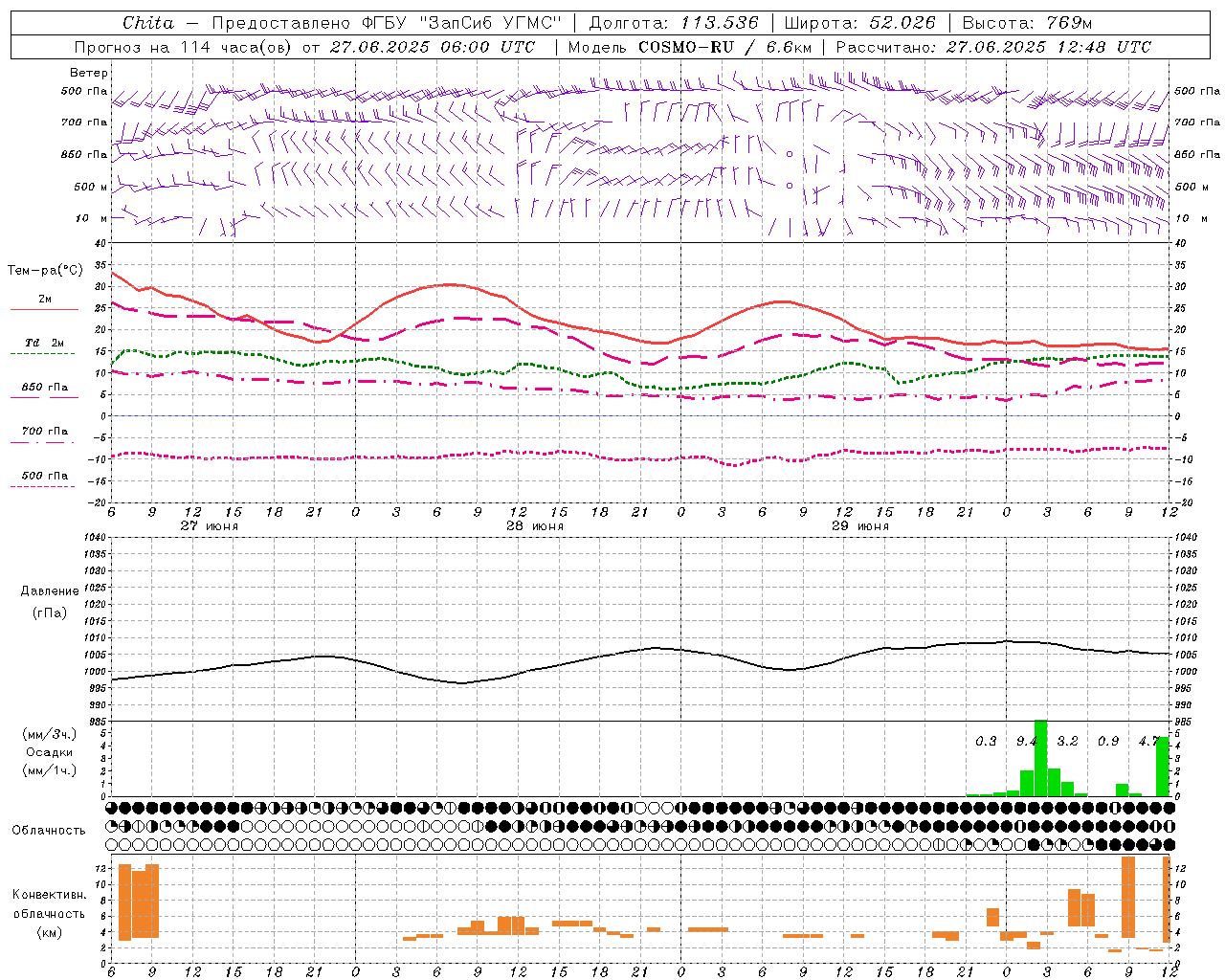Click the "Давление" pressure panel label
This screenshot has width=1225, height=980.
tap(50, 591)
